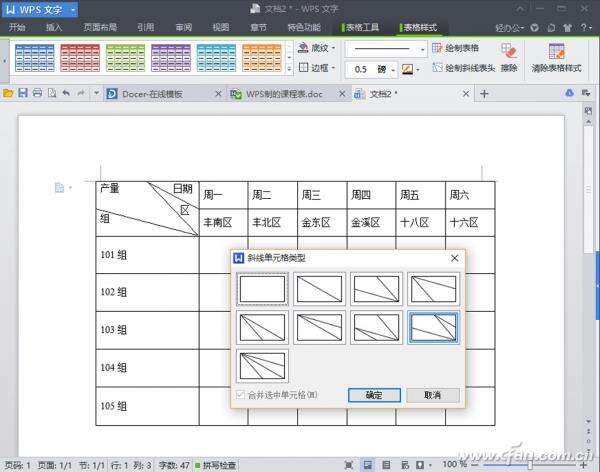
Task: Open the border color picker
Action: [410, 70]
